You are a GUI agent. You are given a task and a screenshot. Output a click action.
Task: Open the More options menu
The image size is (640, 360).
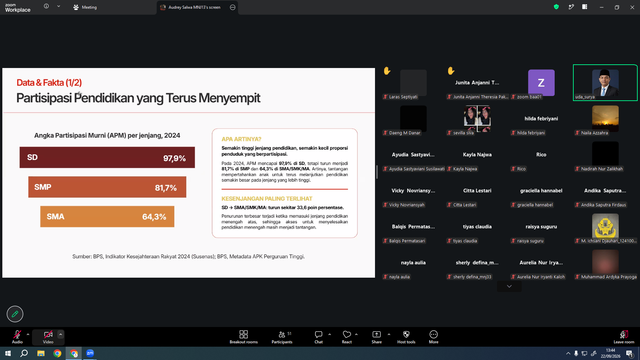pos(433,337)
